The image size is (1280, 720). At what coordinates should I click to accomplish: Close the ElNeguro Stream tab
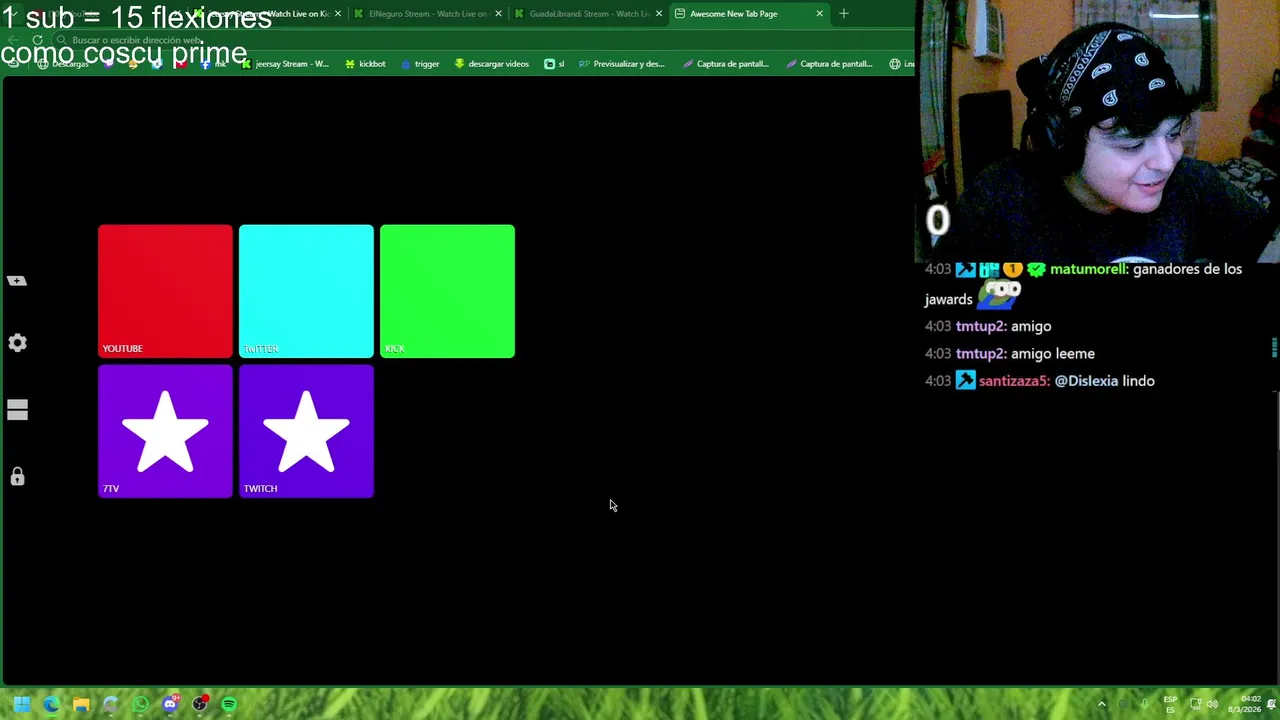click(498, 14)
